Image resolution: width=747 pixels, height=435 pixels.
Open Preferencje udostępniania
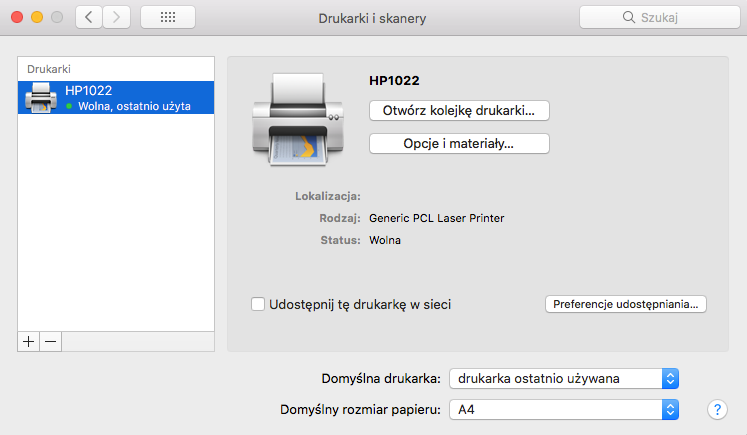[x=626, y=304]
